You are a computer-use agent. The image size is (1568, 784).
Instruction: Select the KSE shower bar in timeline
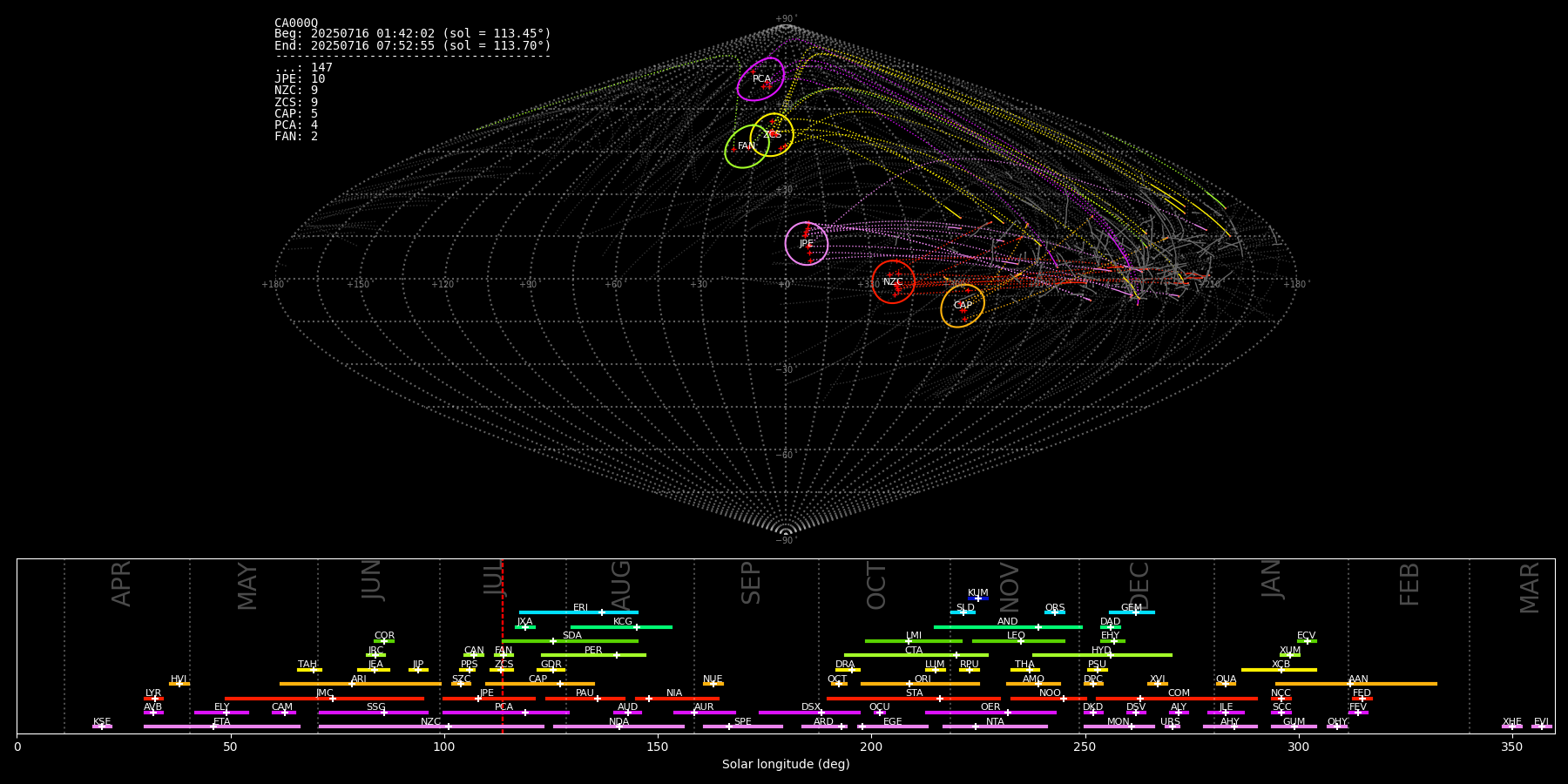pos(102,727)
